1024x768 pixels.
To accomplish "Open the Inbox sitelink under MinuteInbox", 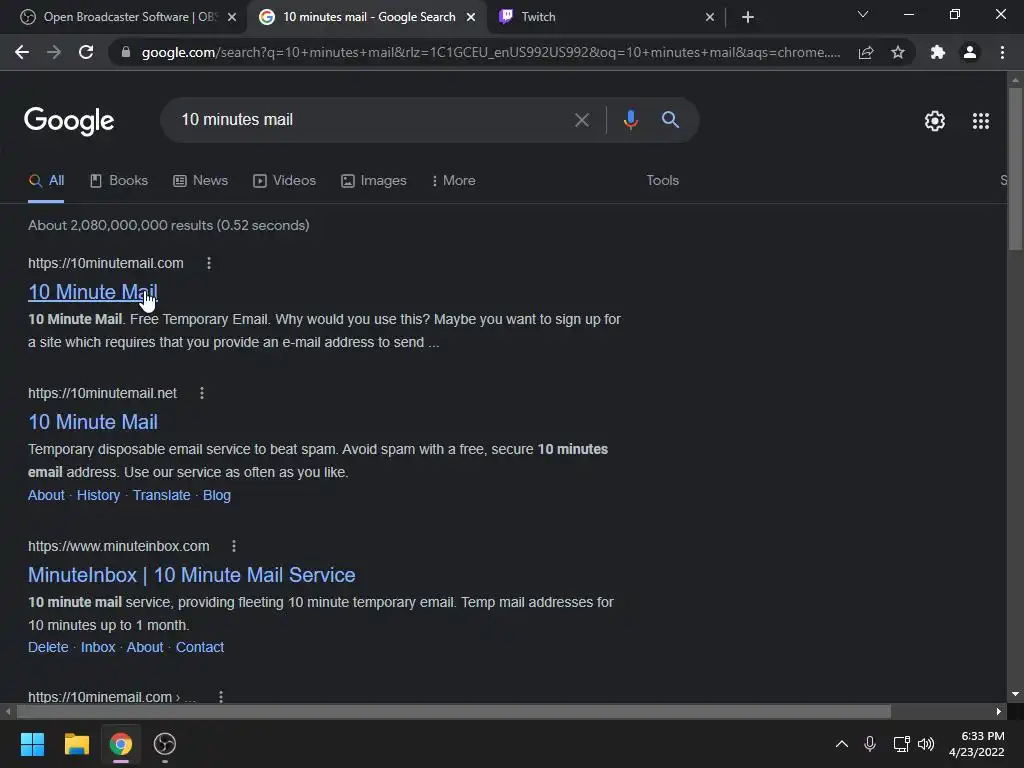I will [x=98, y=647].
